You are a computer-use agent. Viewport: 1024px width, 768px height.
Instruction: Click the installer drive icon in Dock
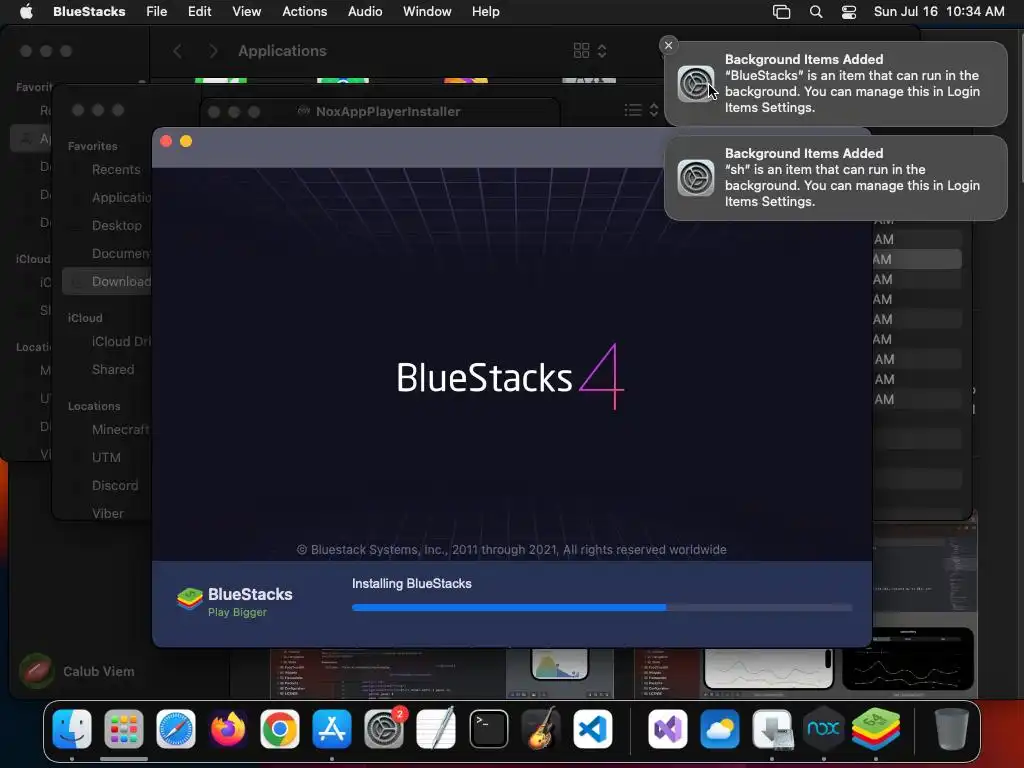(x=772, y=729)
